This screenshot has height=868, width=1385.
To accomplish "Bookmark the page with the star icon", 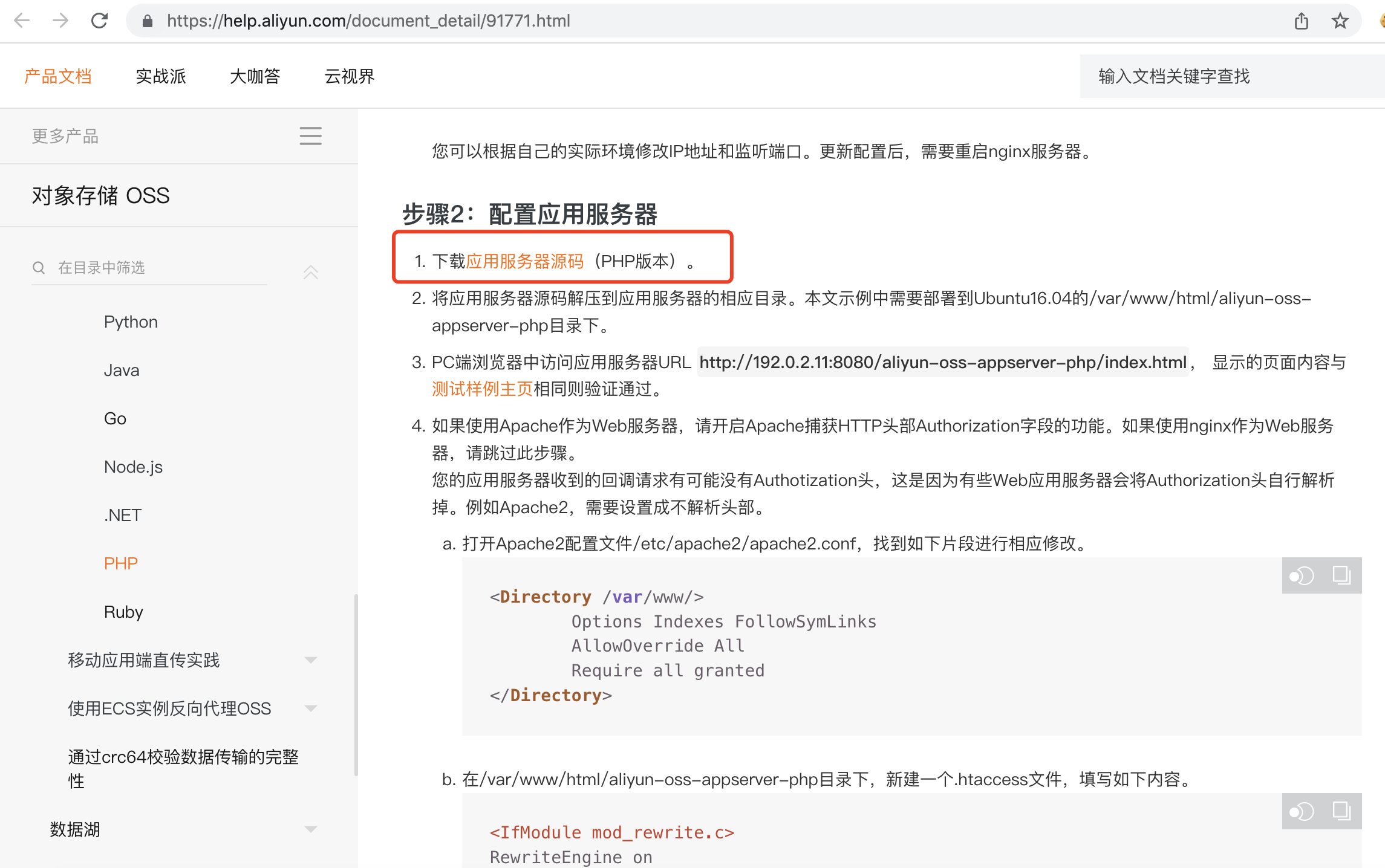I will pos(1340,21).
